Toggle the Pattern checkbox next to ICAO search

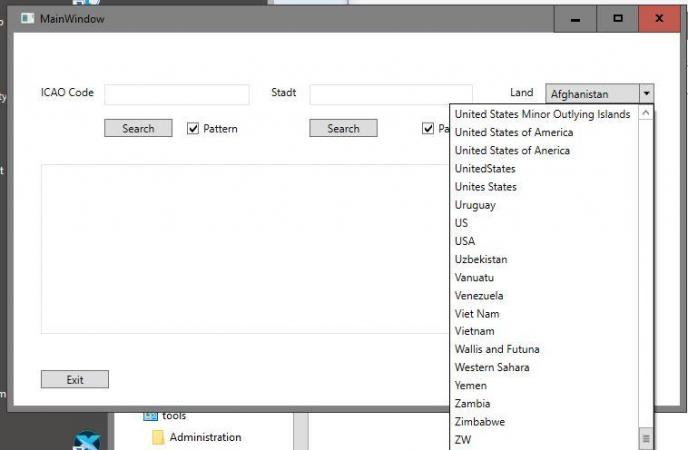point(193,128)
